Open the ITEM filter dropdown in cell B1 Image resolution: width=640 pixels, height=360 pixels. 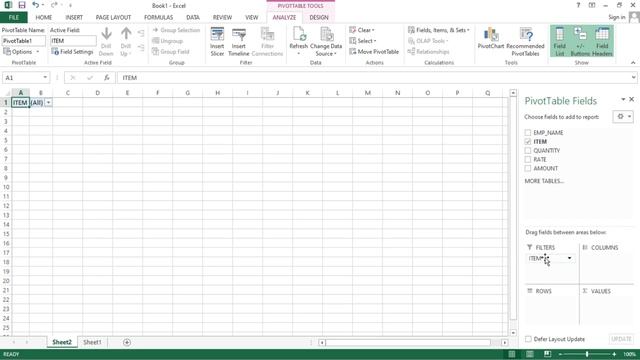pyautogui.click(x=48, y=102)
